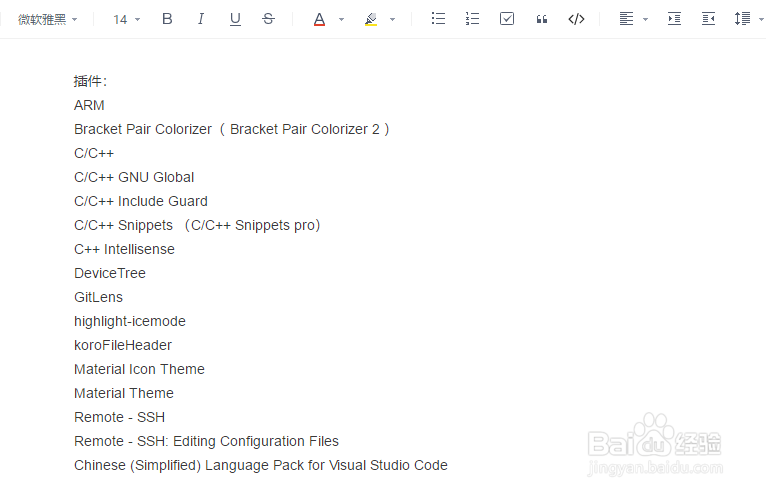The height and width of the screenshot is (495, 766).
Task: Insert a checkbox to-do item
Action: click(507, 19)
